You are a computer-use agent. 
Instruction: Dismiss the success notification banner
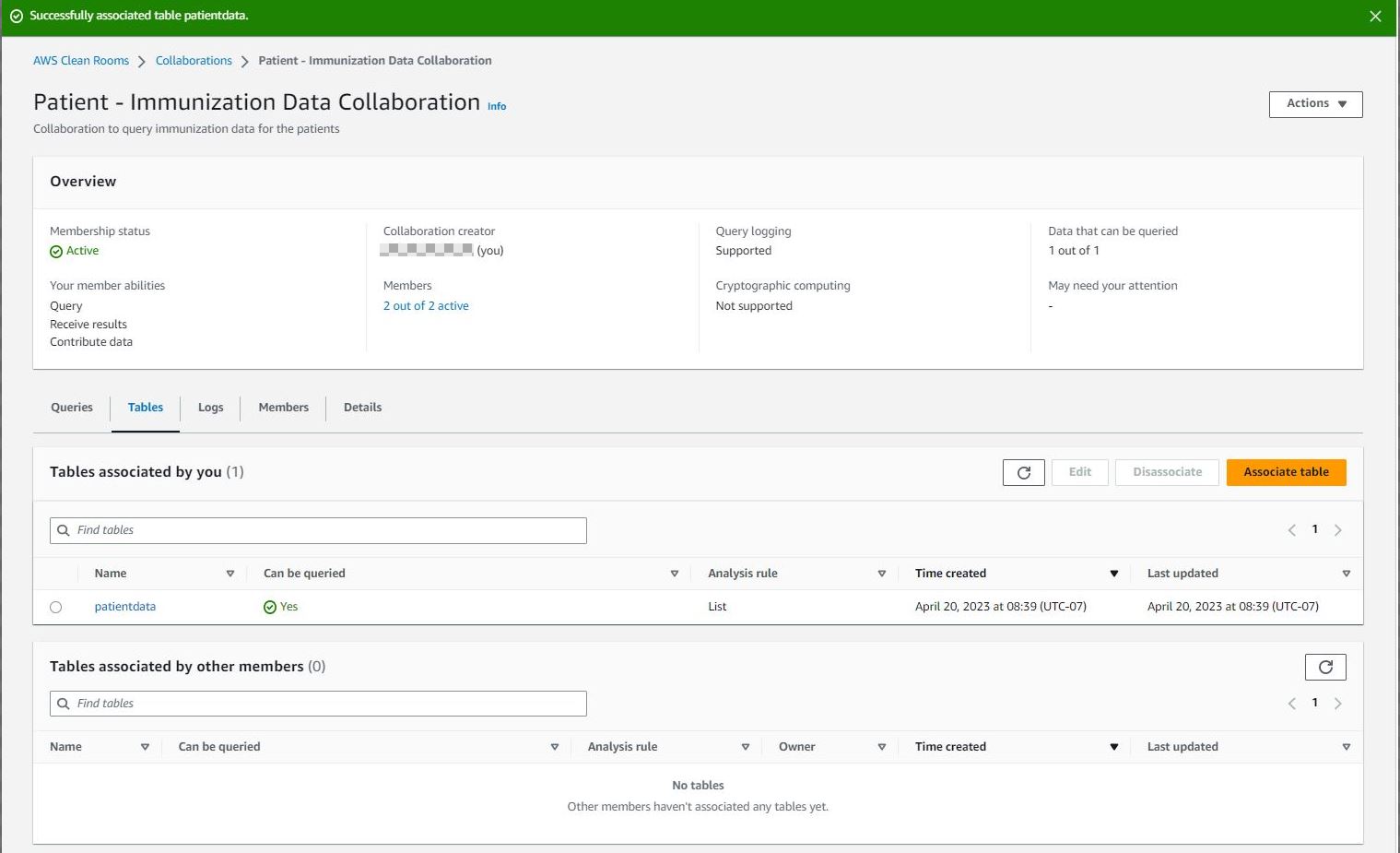1375,17
